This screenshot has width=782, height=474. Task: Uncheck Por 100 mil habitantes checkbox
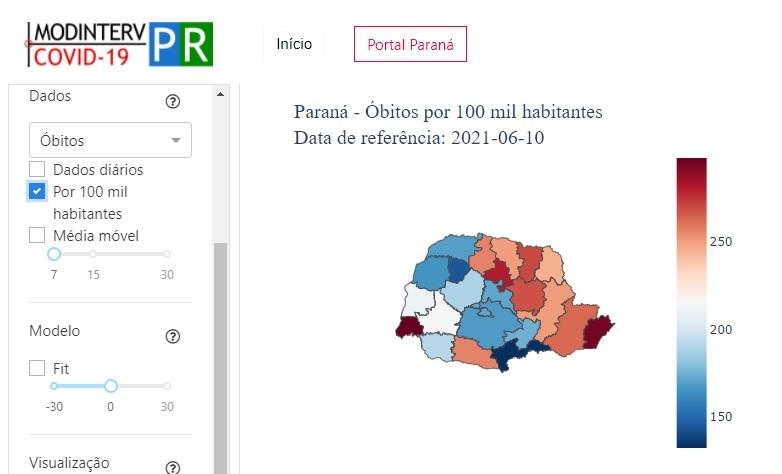(37, 191)
